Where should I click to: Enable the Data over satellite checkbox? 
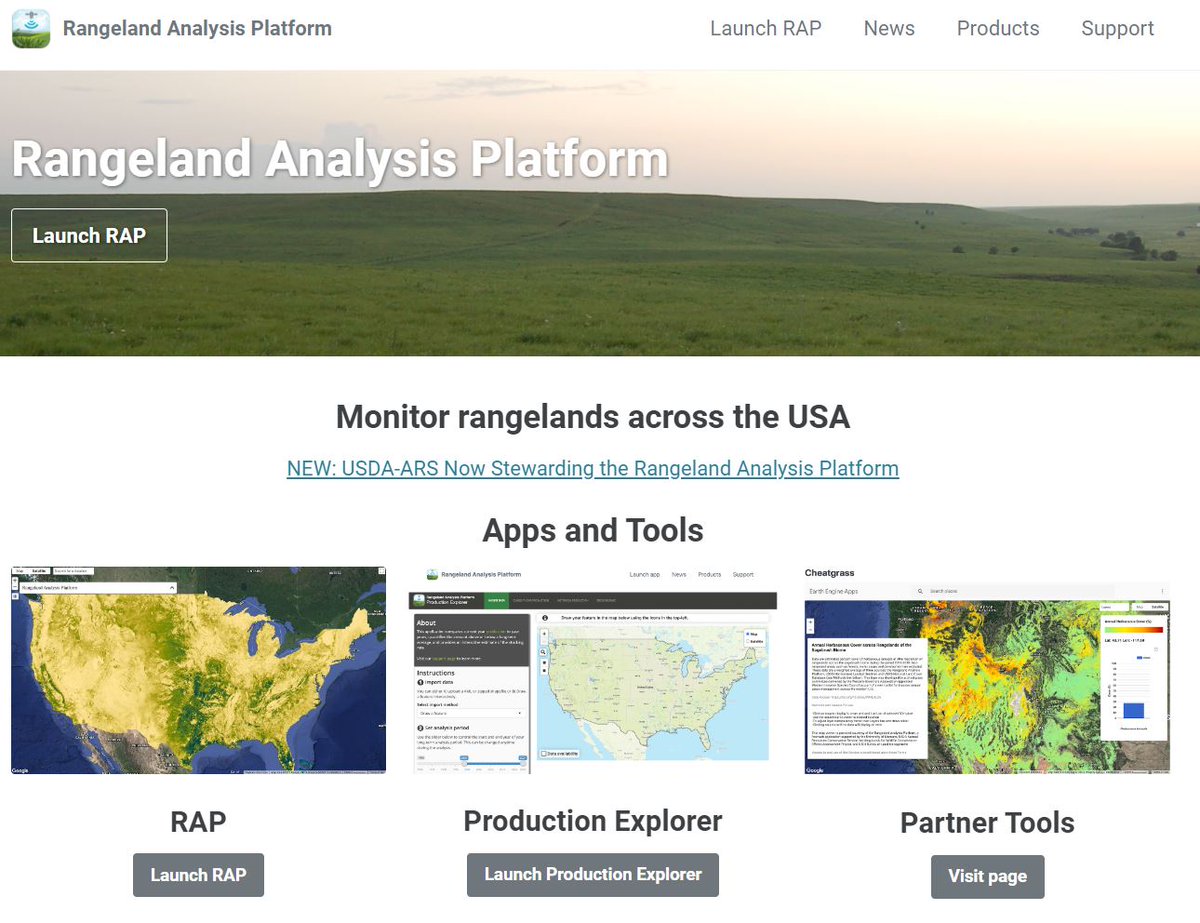(x=544, y=753)
